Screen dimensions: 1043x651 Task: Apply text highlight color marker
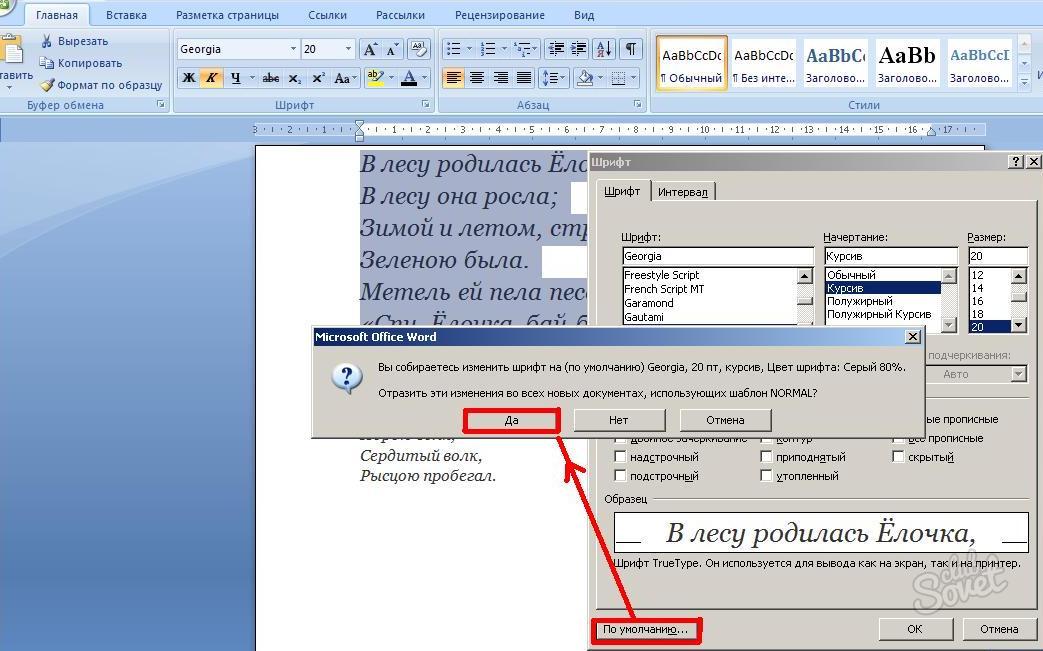(x=374, y=78)
